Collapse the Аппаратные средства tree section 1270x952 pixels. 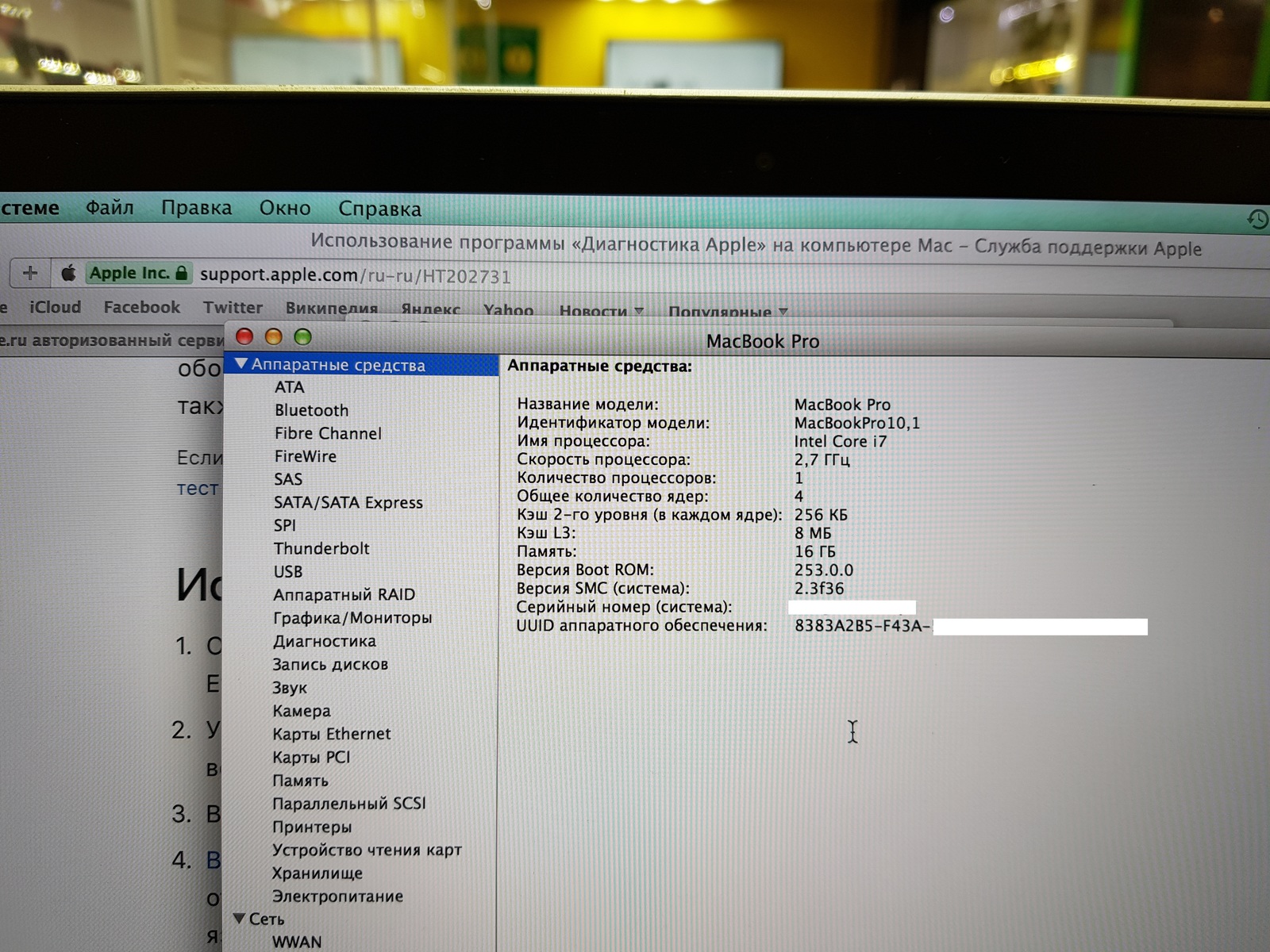point(241,363)
